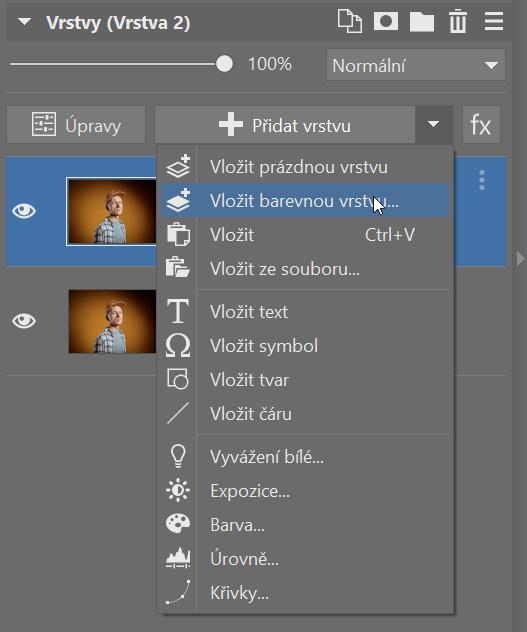527x632 pixels.
Task: Collapse the Vrstvy panel triangle
Action: pyautogui.click(x=25, y=21)
